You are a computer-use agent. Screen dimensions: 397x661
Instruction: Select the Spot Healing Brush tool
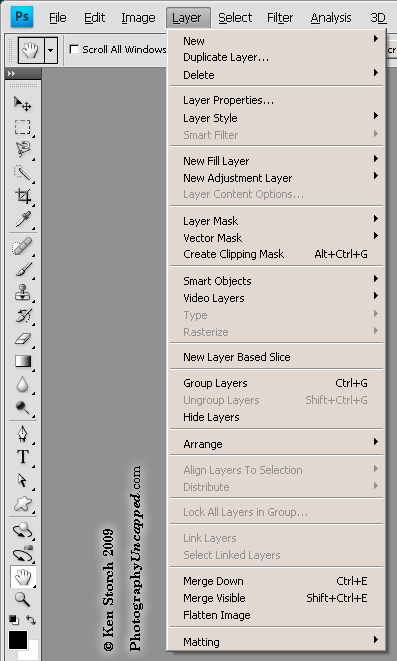coord(22,246)
